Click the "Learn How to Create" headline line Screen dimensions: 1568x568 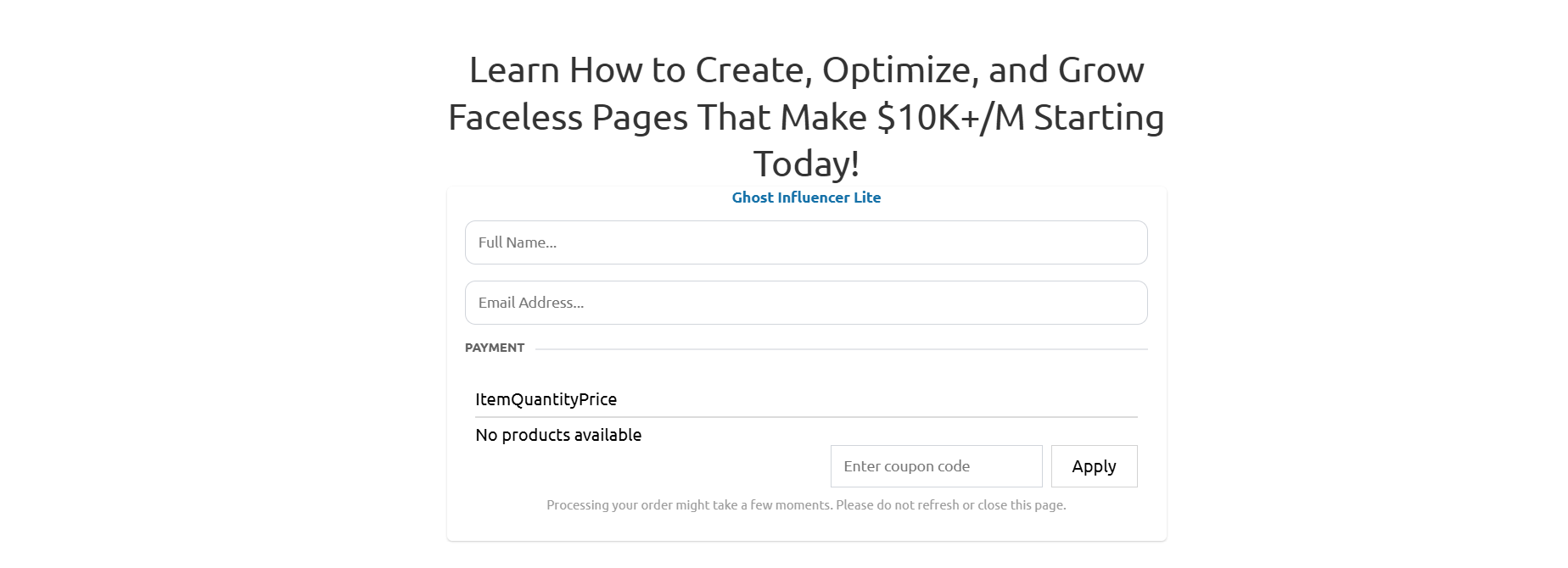click(636, 70)
